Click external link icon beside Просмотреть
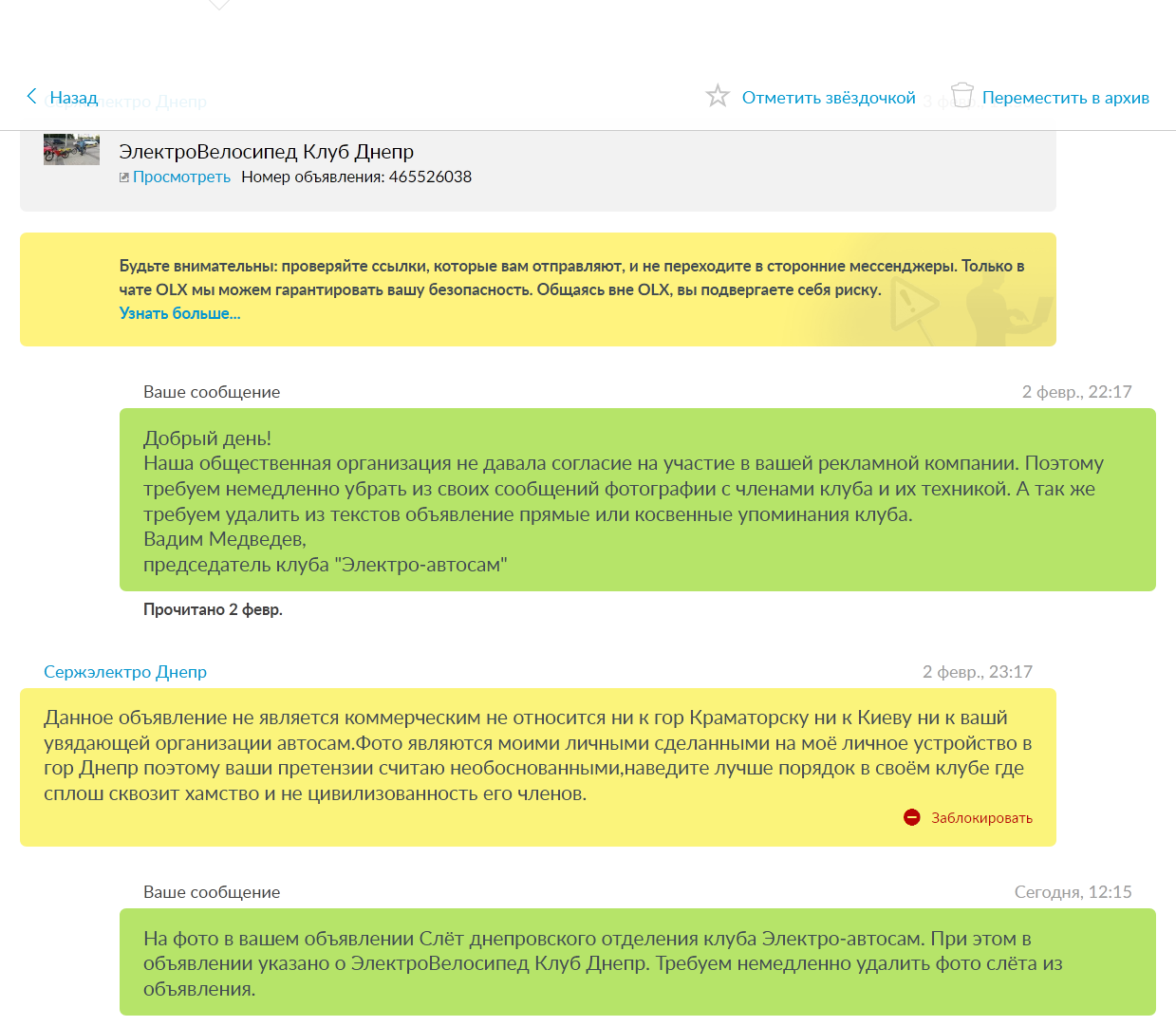 pos(124,177)
